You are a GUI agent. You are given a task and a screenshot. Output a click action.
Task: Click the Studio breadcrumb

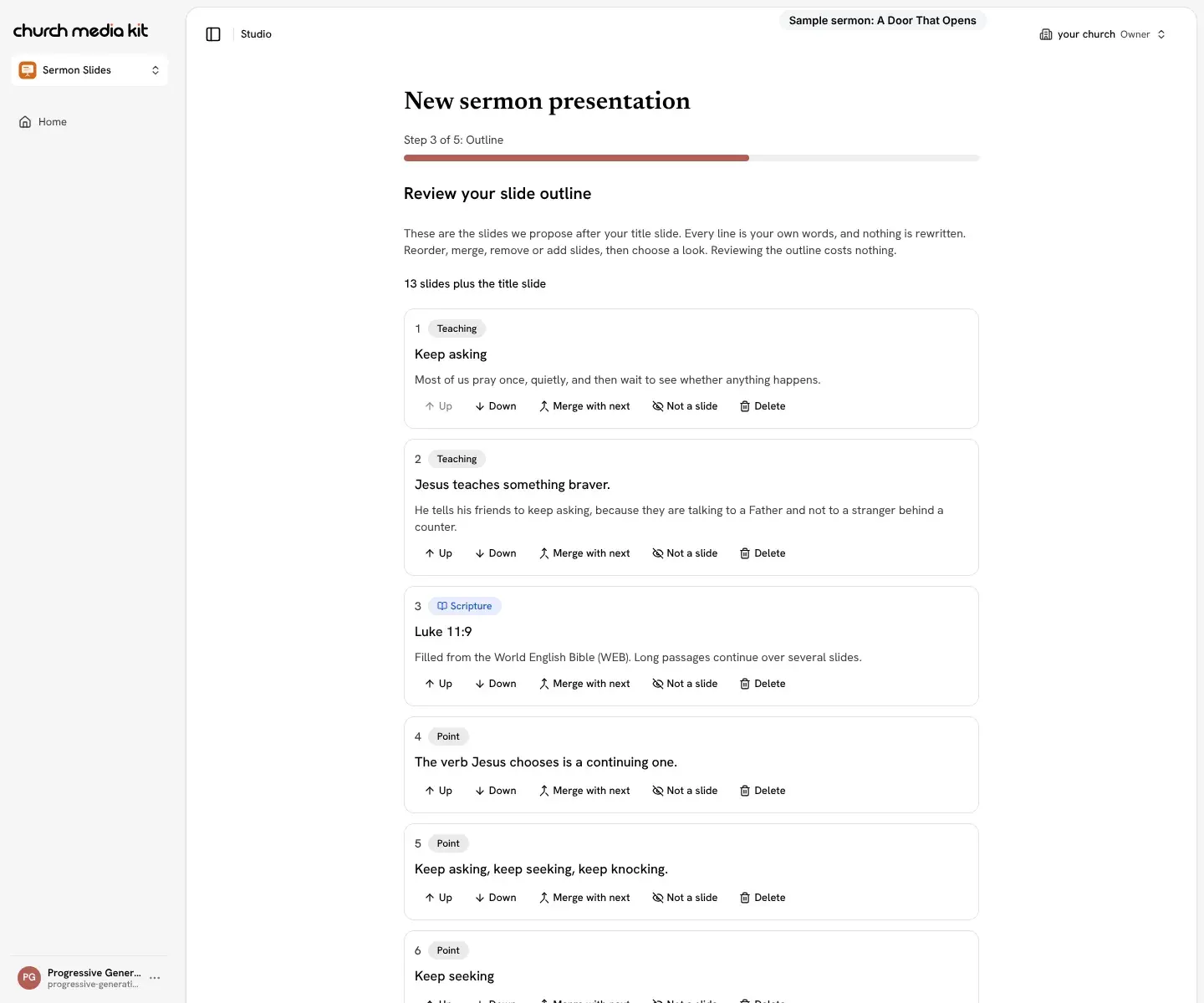[x=256, y=34]
